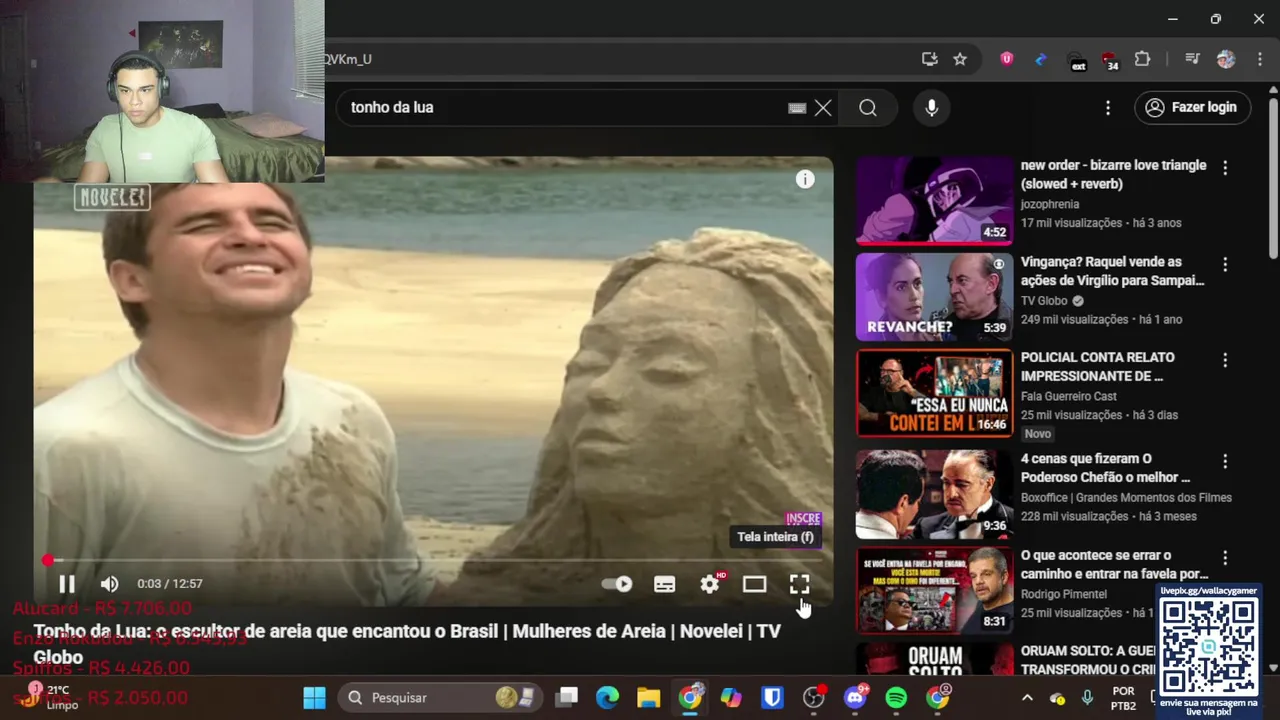Viewport: 1280px width, 720px height.
Task: Open the Chrome profile avatar
Action: click(1226, 59)
